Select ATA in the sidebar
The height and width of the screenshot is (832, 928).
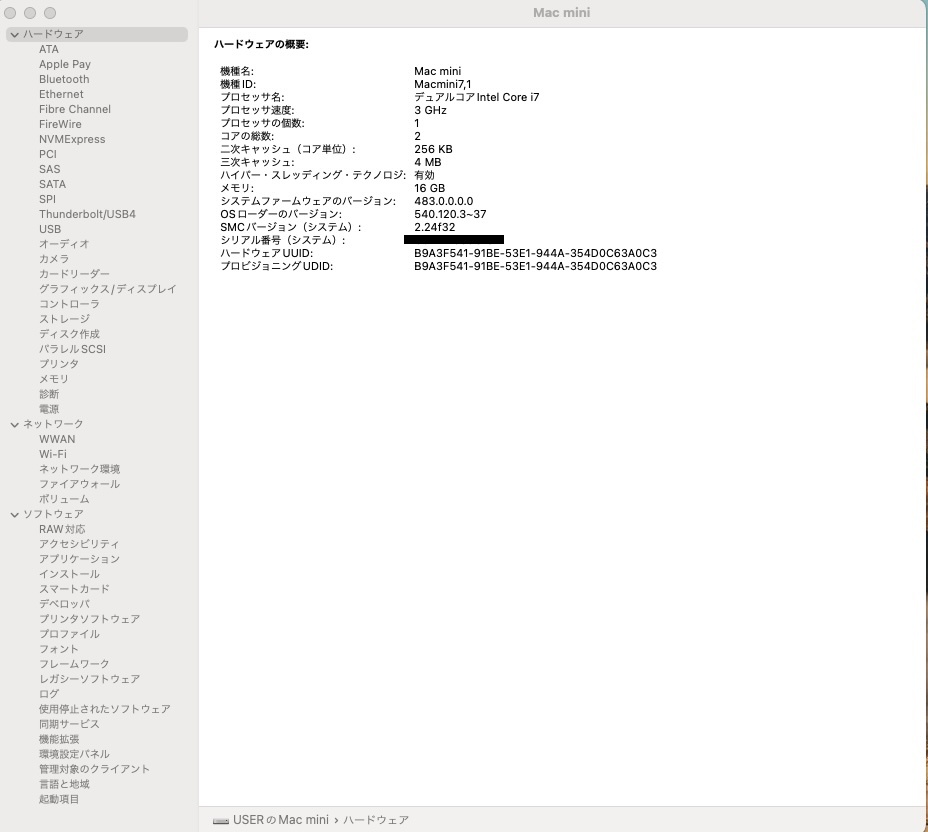[x=49, y=49]
